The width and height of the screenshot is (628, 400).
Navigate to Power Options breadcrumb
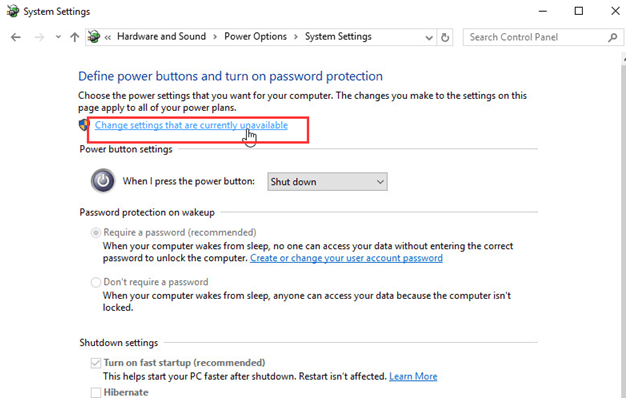click(255, 37)
